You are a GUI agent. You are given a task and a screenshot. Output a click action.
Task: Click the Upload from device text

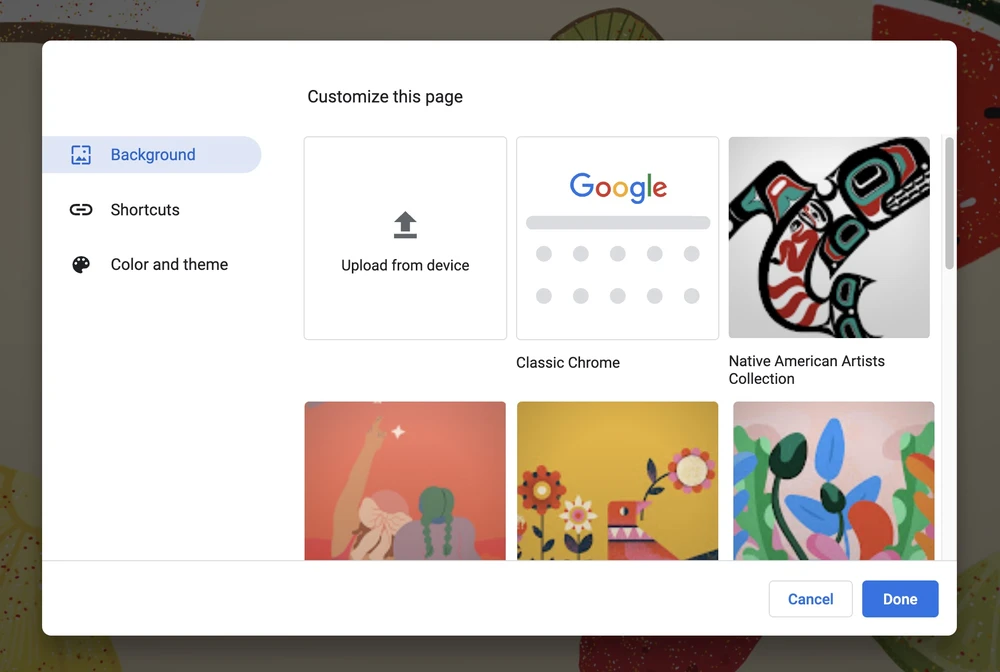(405, 265)
